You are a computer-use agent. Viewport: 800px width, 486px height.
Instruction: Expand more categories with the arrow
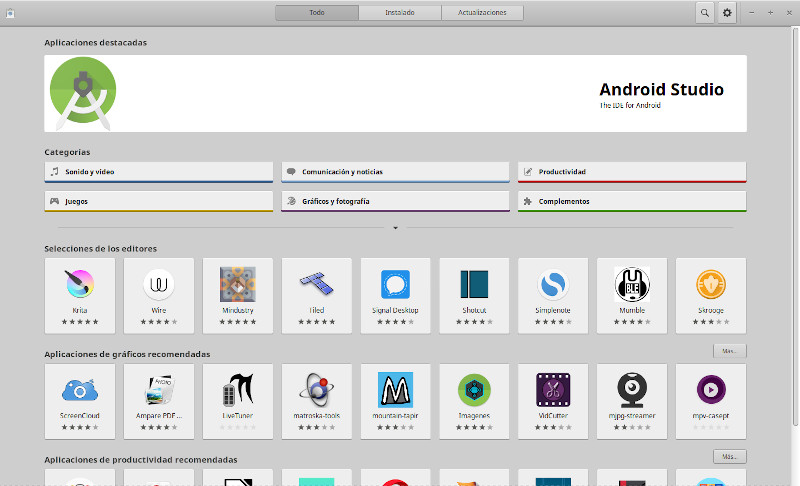[395, 228]
